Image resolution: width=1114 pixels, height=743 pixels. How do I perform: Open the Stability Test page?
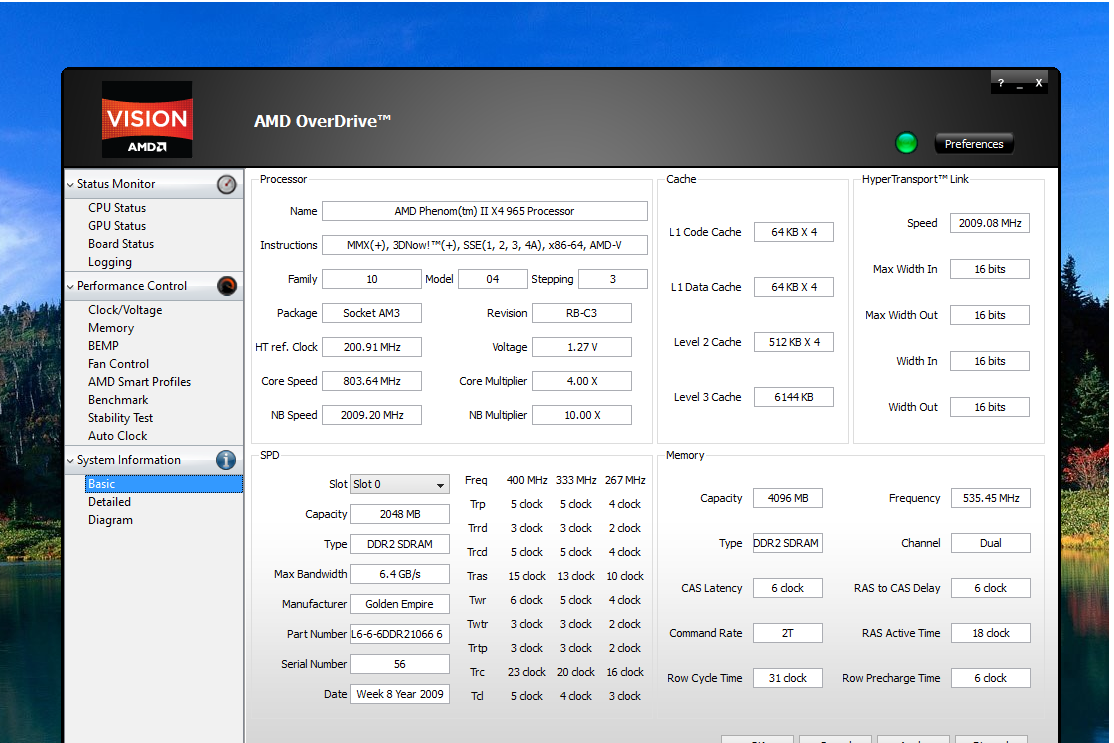[x=120, y=418]
